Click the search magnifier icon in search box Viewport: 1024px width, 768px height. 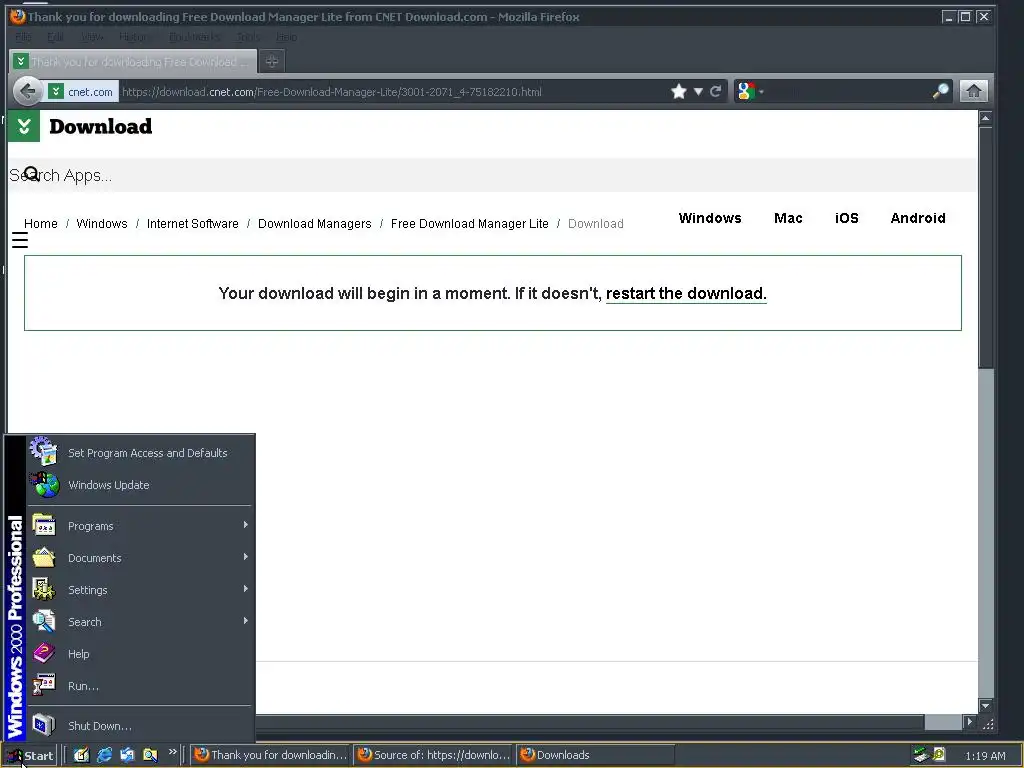click(940, 91)
